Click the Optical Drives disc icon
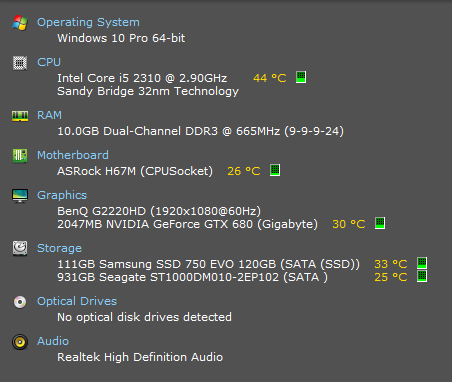The width and height of the screenshot is (452, 382). click(20, 302)
